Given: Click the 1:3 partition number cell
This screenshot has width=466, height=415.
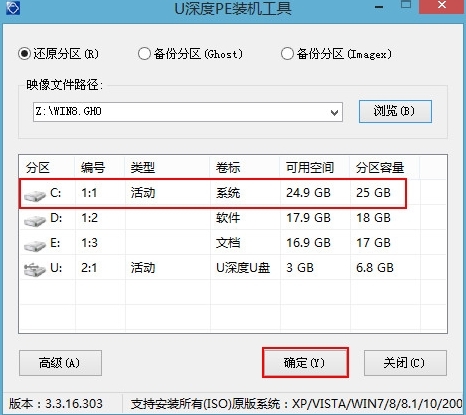Looking at the screenshot, I should click(89, 243).
